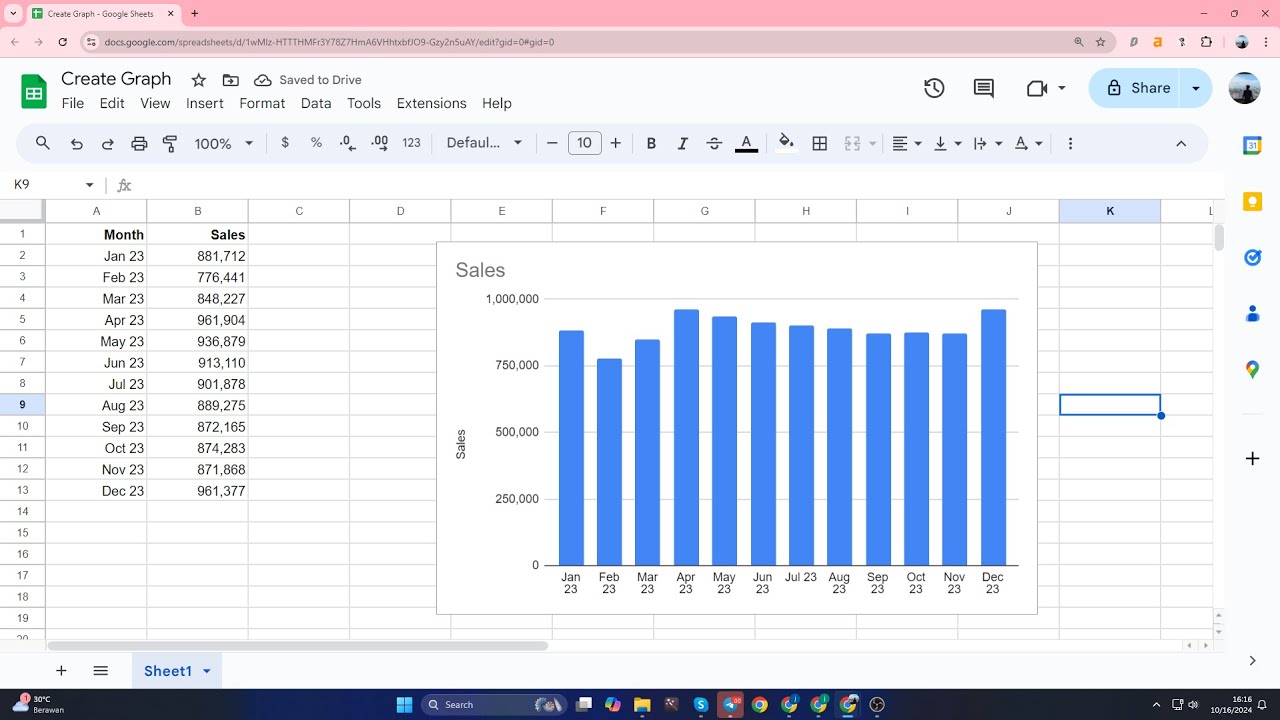This screenshot has height=720, width=1280.
Task: Activate the paint format tool
Action: (170, 143)
